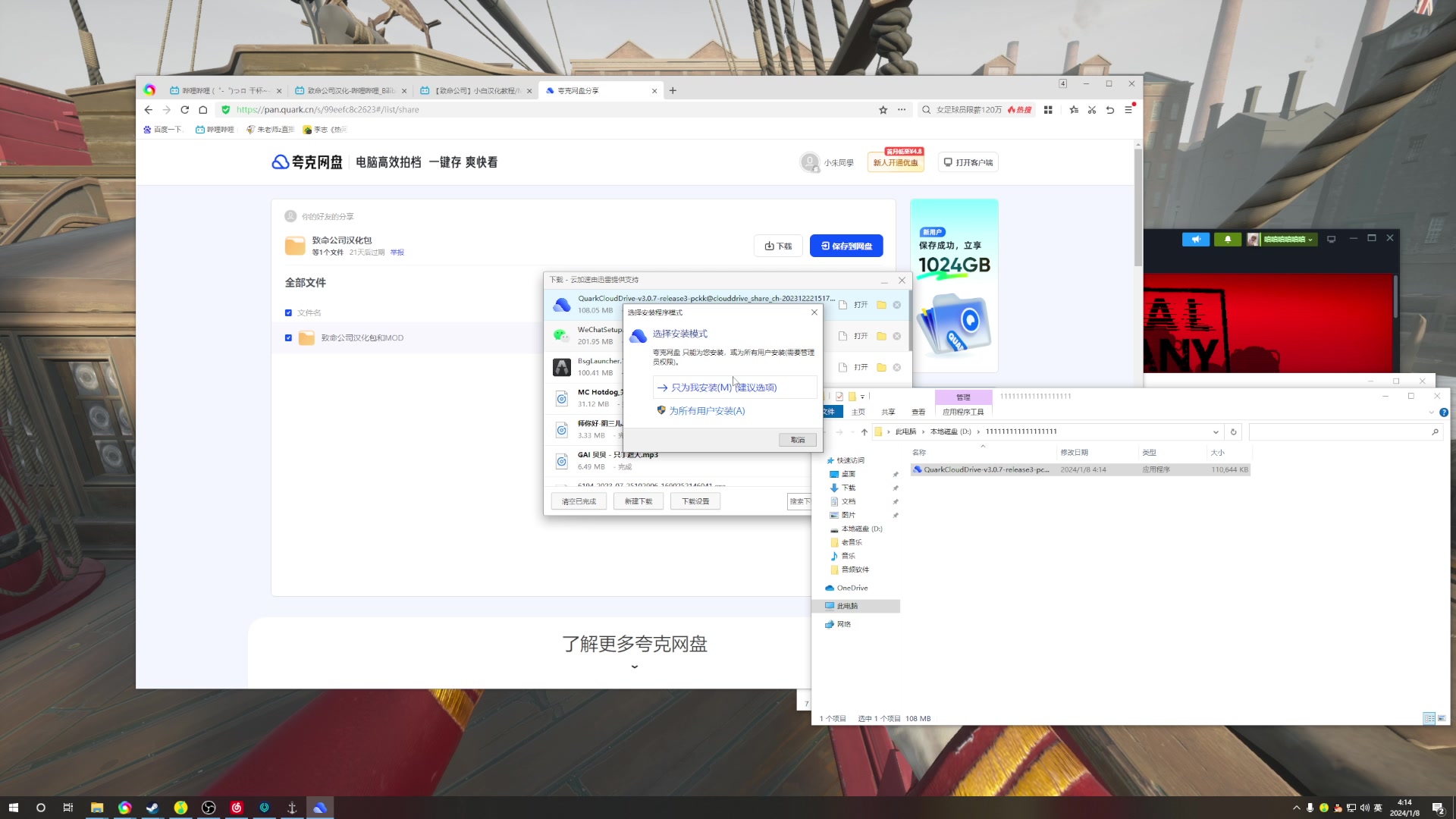Open folder of QuarkCloudDrive download row
The height and width of the screenshot is (819, 1456).
click(x=881, y=305)
